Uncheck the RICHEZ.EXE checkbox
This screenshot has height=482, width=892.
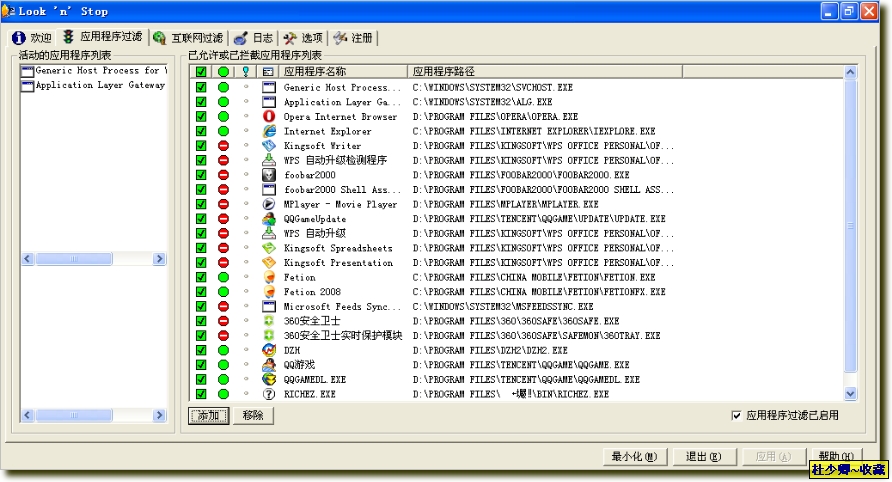coord(201,394)
